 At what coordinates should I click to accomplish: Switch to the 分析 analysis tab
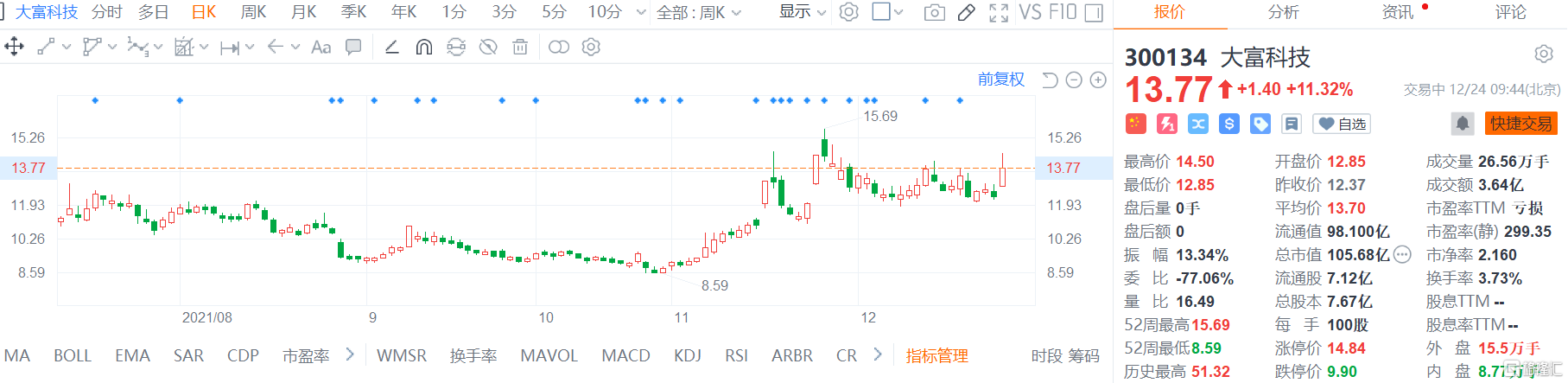[1283, 12]
